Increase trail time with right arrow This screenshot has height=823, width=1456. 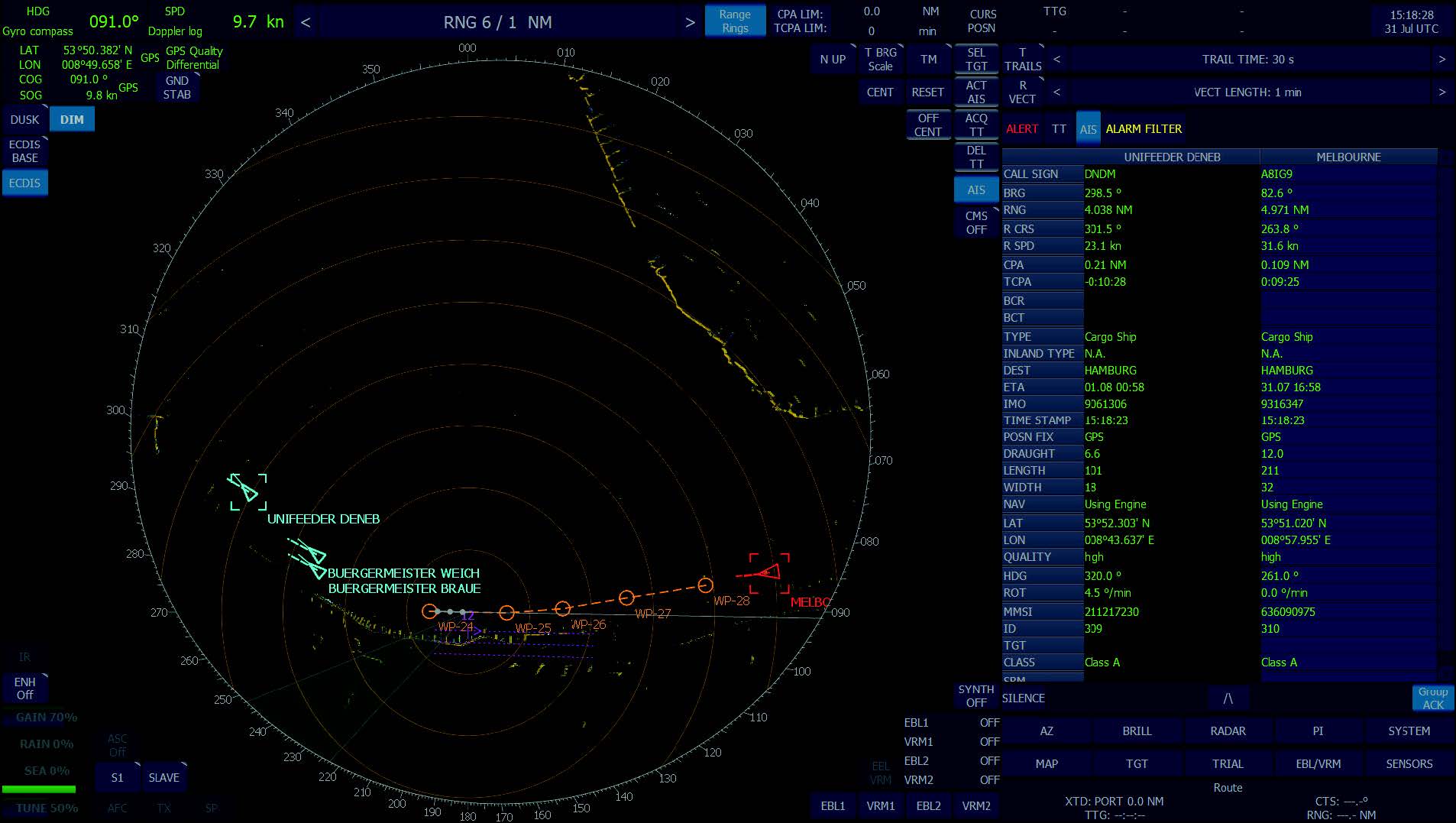pos(1441,59)
